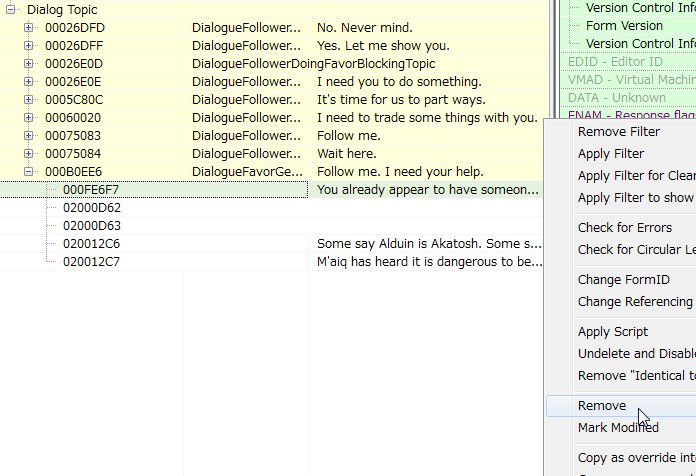Click 'Yes. Let me show you.' text
Viewport: 696px width, 476px height.
[384, 45]
